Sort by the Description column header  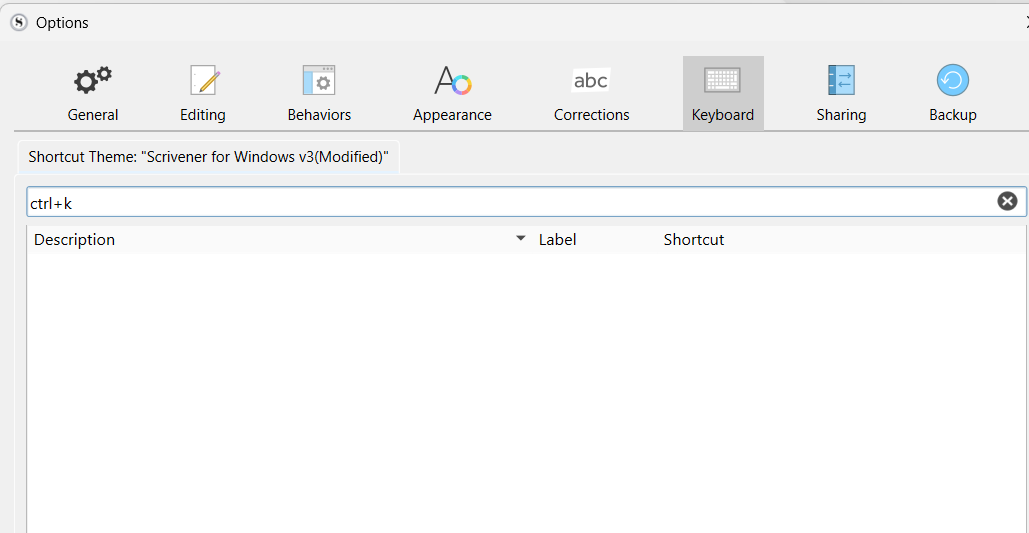75,240
